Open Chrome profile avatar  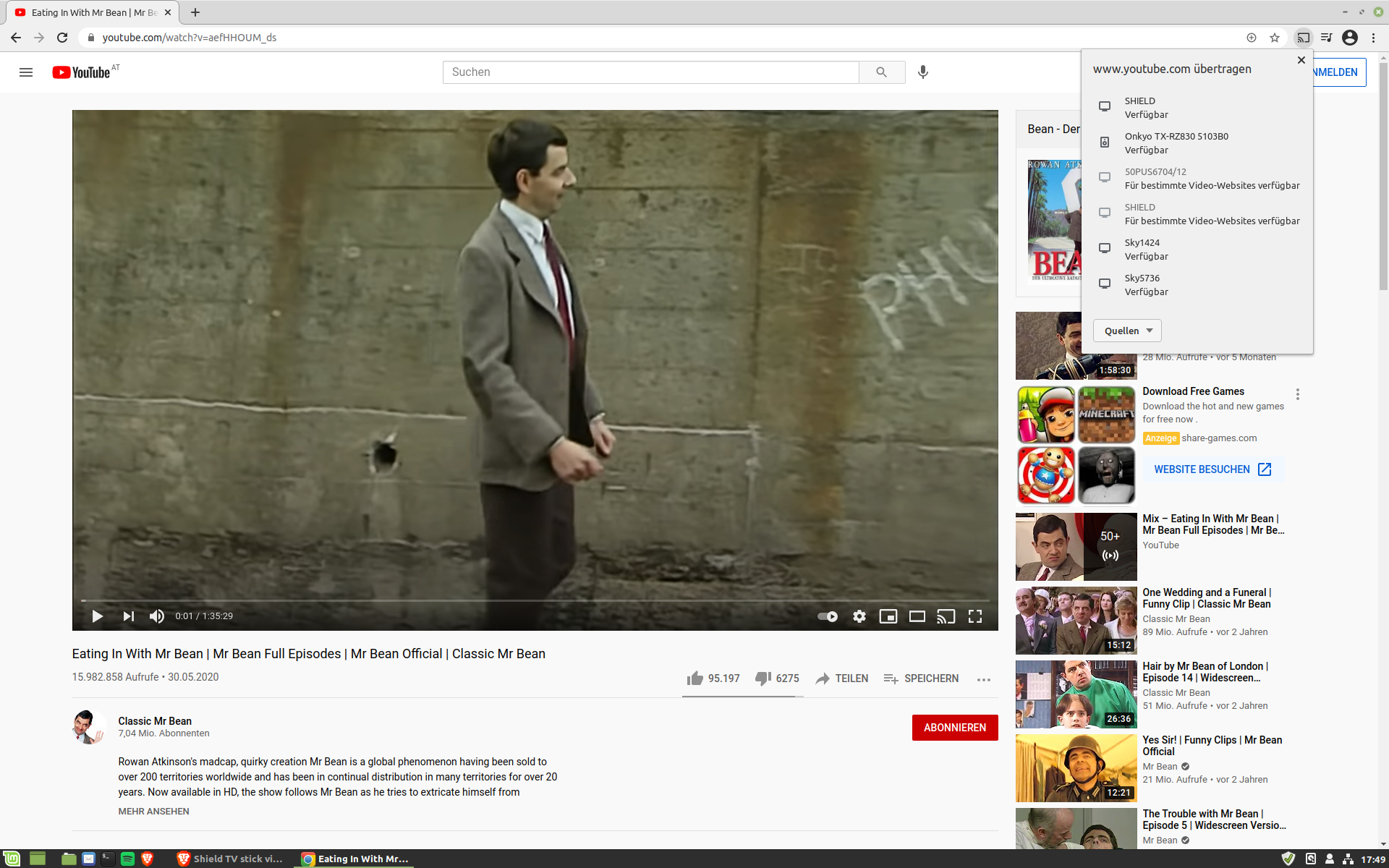click(1350, 38)
